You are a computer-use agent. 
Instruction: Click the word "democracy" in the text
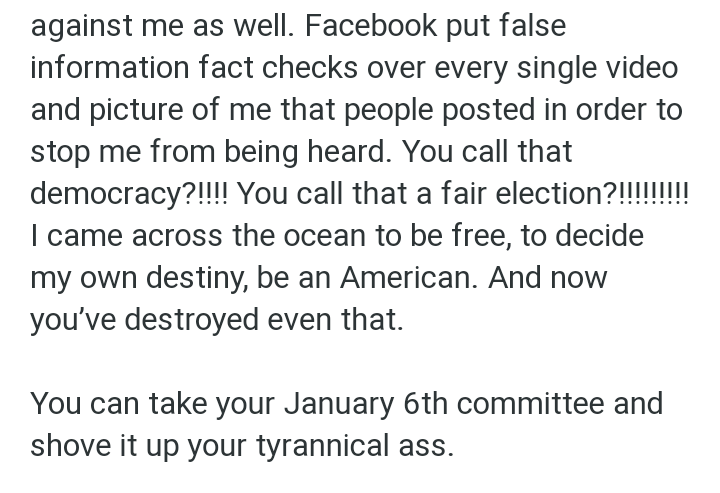tap(106, 194)
